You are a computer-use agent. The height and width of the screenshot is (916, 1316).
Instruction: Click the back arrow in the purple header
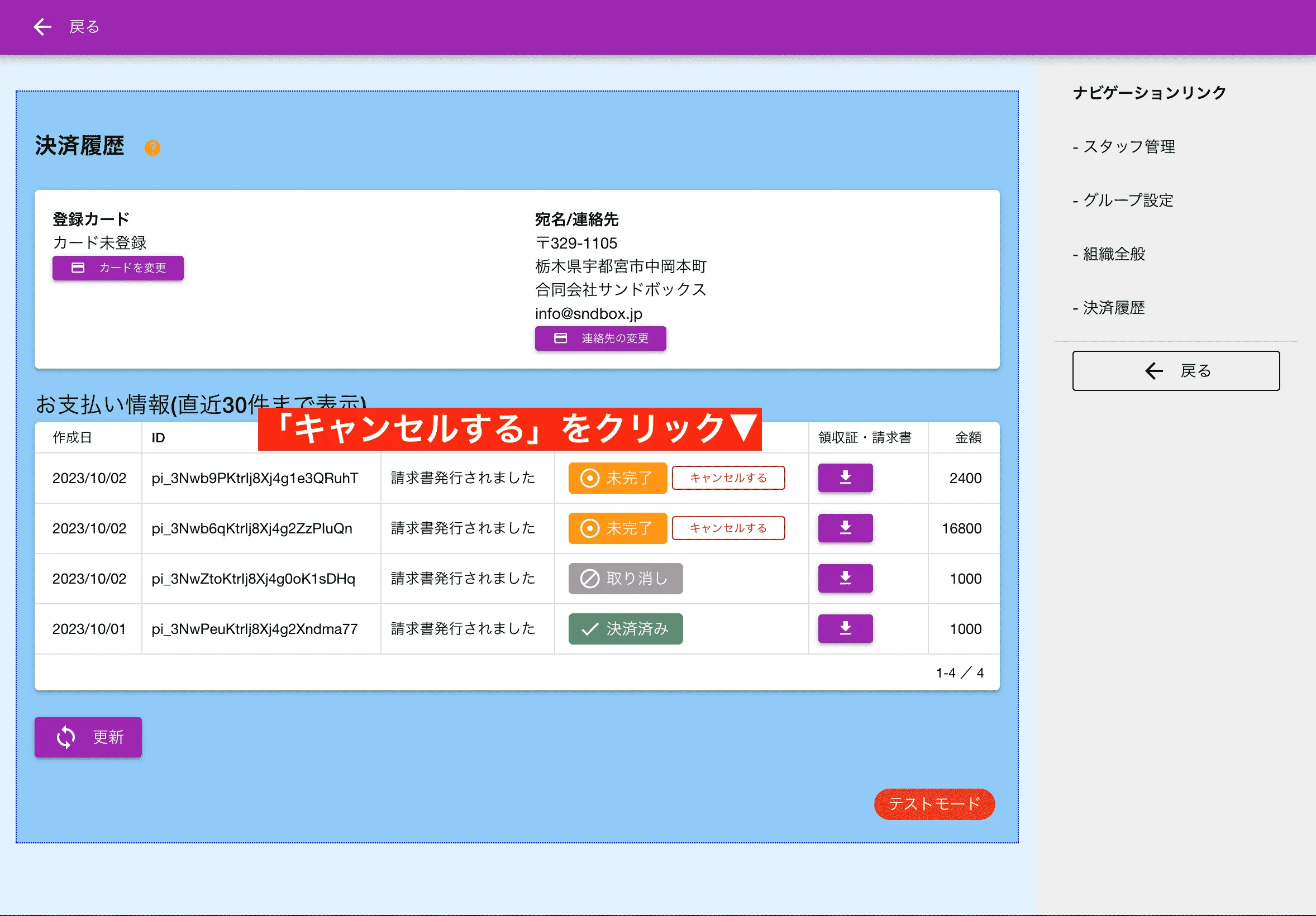pos(42,27)
